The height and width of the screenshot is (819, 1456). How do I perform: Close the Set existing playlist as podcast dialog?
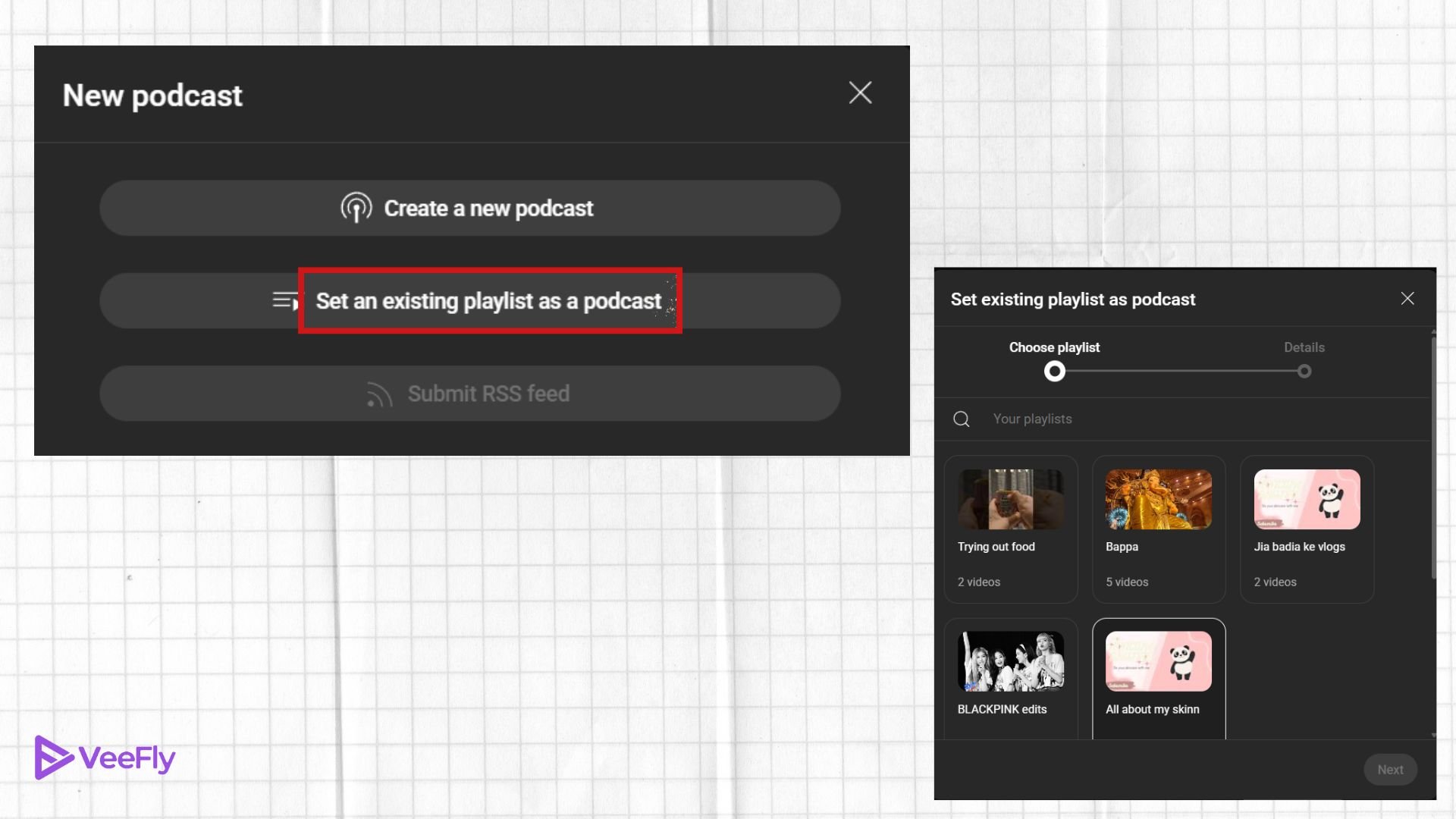1407,299
